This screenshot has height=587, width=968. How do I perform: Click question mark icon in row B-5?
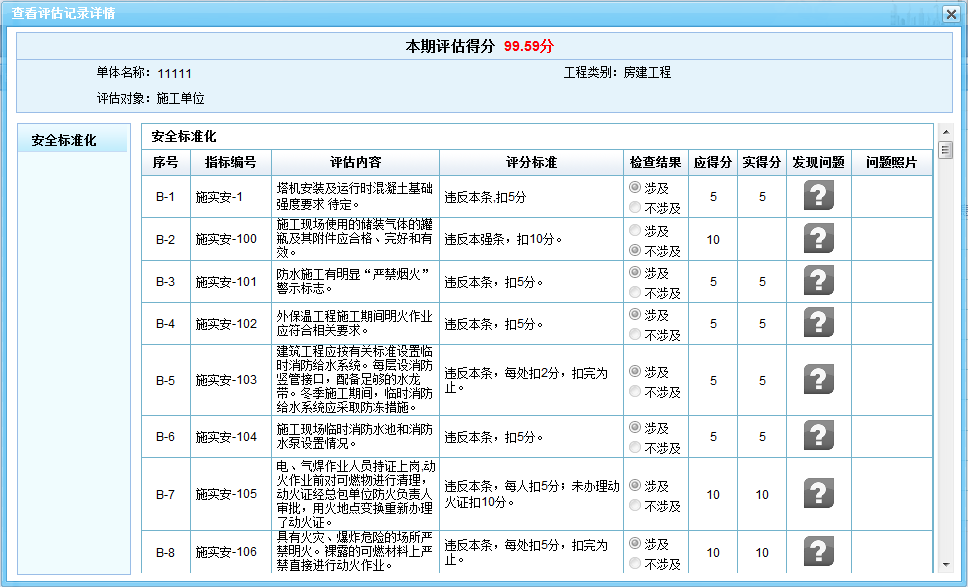tap(818, 380)
